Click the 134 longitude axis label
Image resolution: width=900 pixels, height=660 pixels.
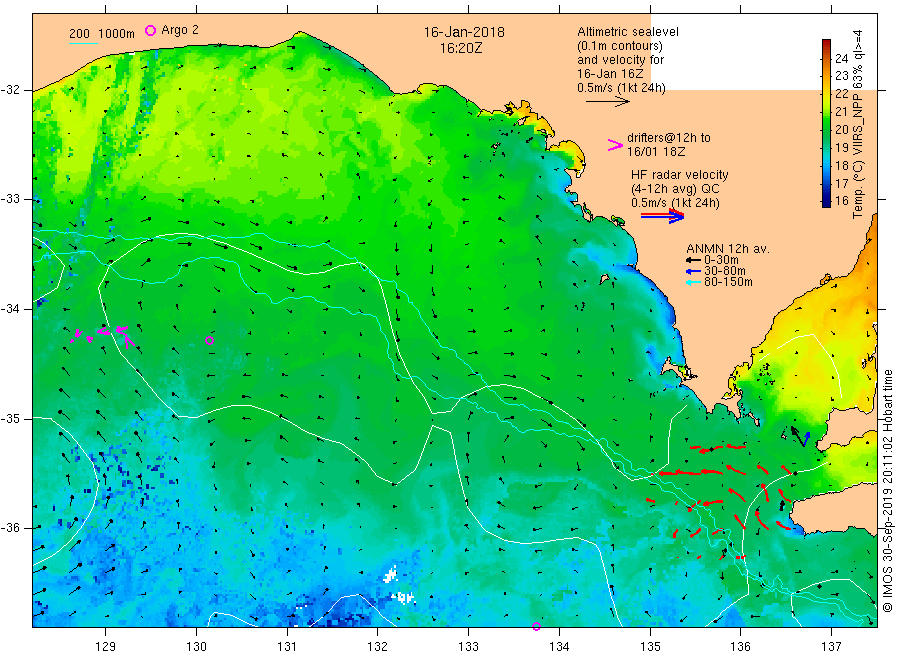tap(559, 646)
